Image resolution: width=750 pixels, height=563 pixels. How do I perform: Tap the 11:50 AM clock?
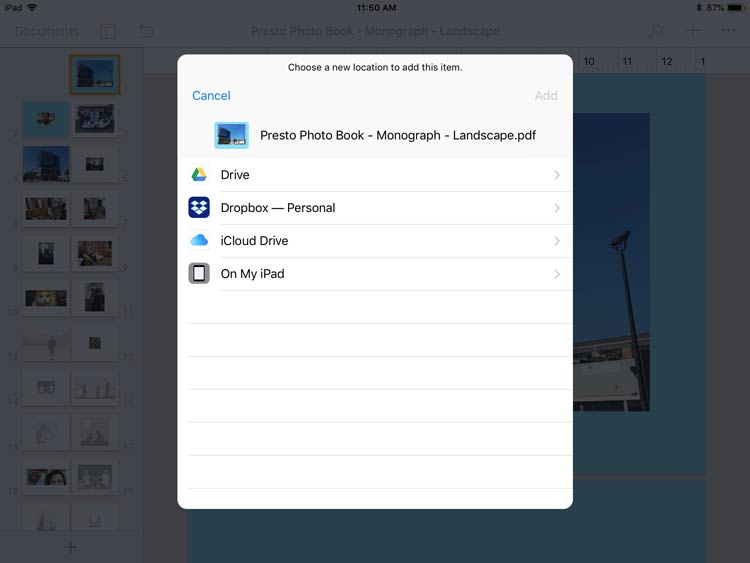(x=376, y=8)
